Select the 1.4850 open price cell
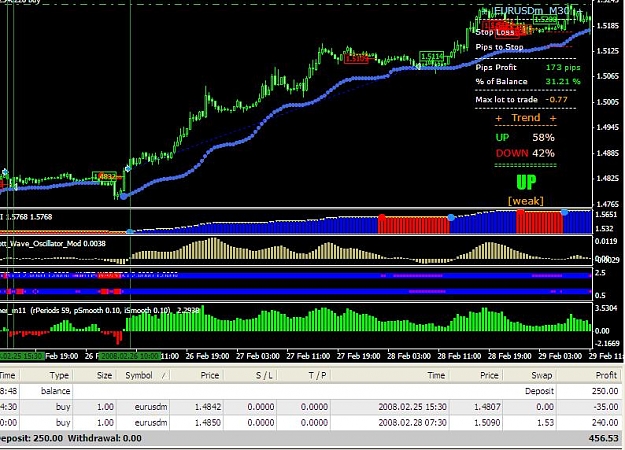 pyautogui.click(x=208, y=422)
